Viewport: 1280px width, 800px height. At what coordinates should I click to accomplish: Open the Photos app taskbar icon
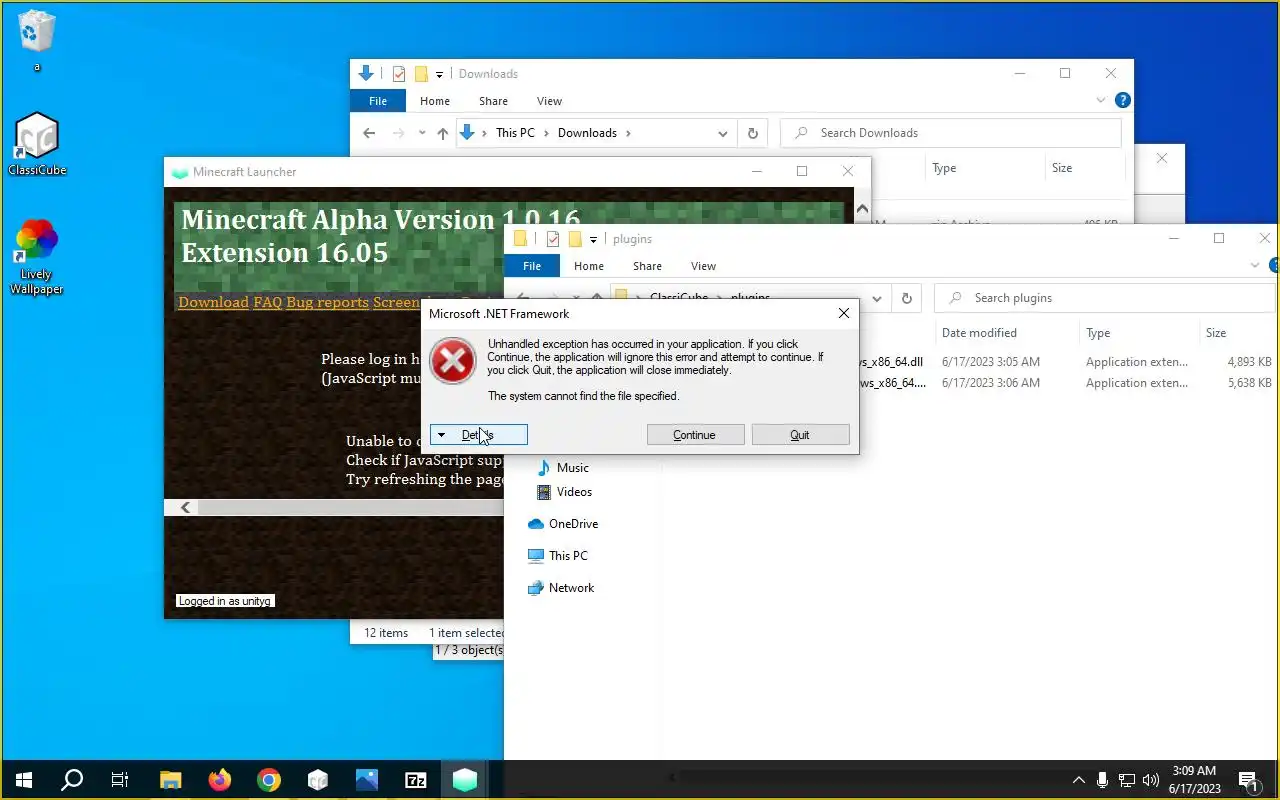[x=367, y=780]
